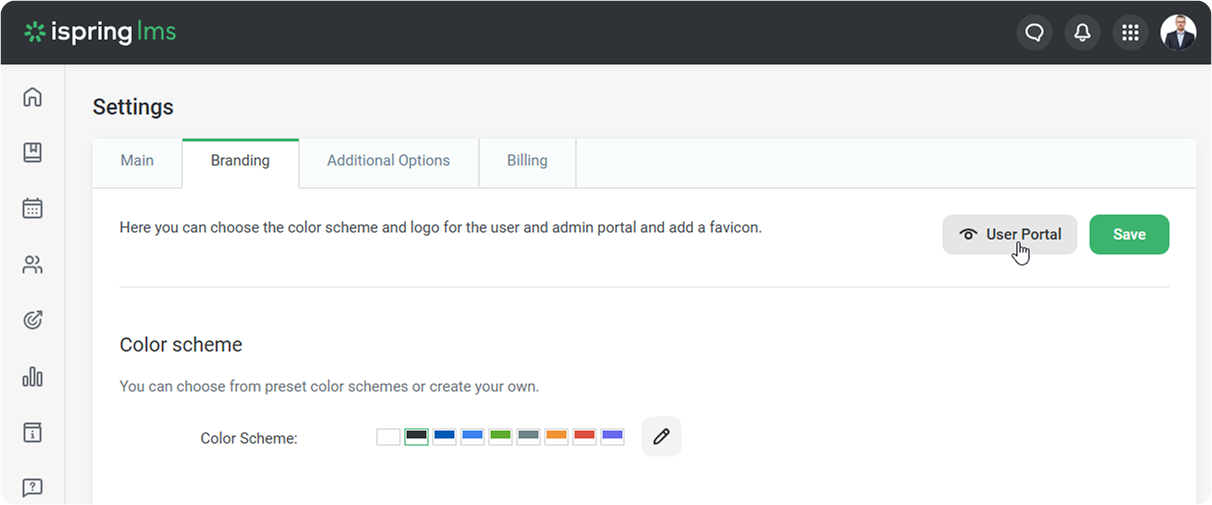Switch to the Additional Options tab
This screenshot has width=1212, height=505.
388,160
